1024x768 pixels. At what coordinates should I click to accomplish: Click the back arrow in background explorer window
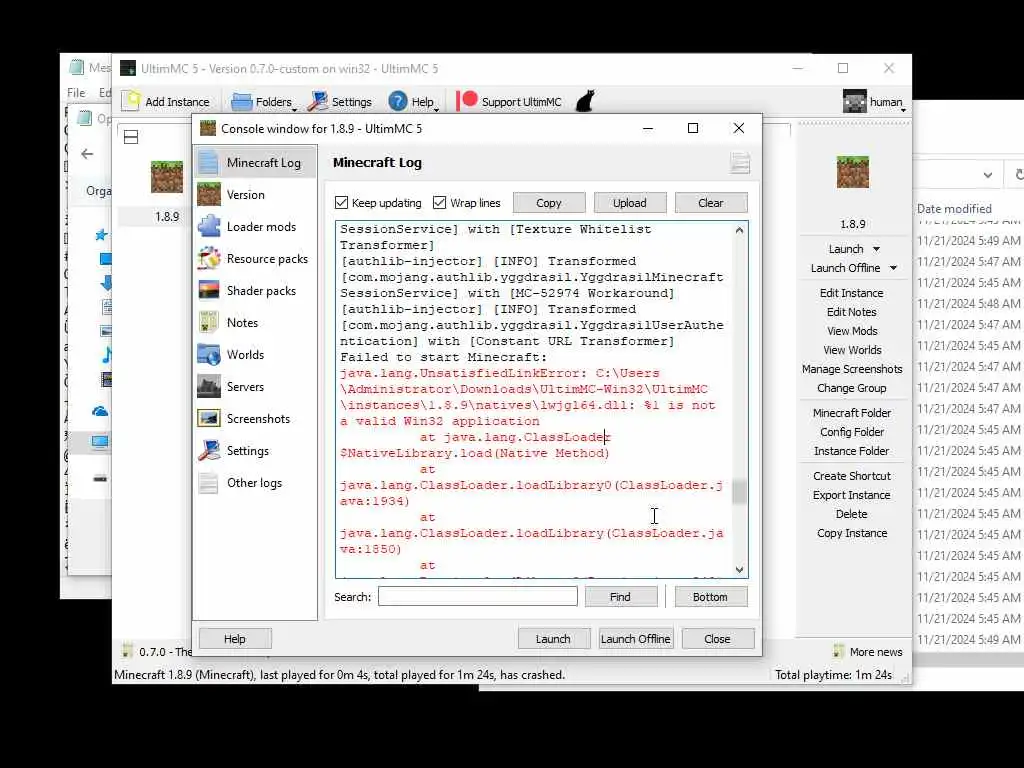click(x=87, y=153)
